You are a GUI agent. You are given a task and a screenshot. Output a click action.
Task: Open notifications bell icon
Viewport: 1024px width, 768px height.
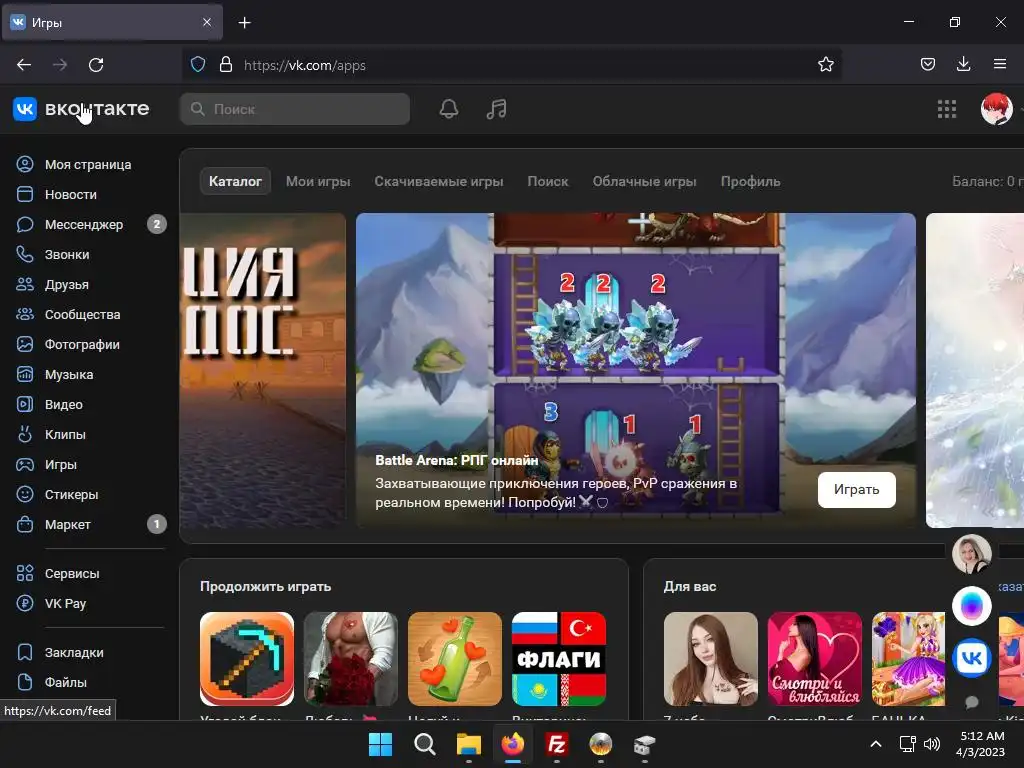click(x=449, y=109)
